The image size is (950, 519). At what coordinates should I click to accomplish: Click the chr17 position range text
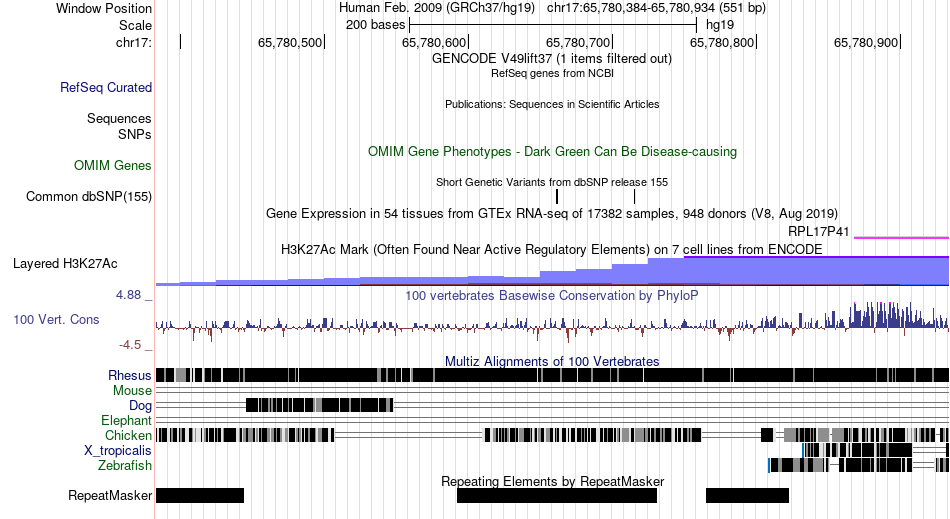point(656,8)
